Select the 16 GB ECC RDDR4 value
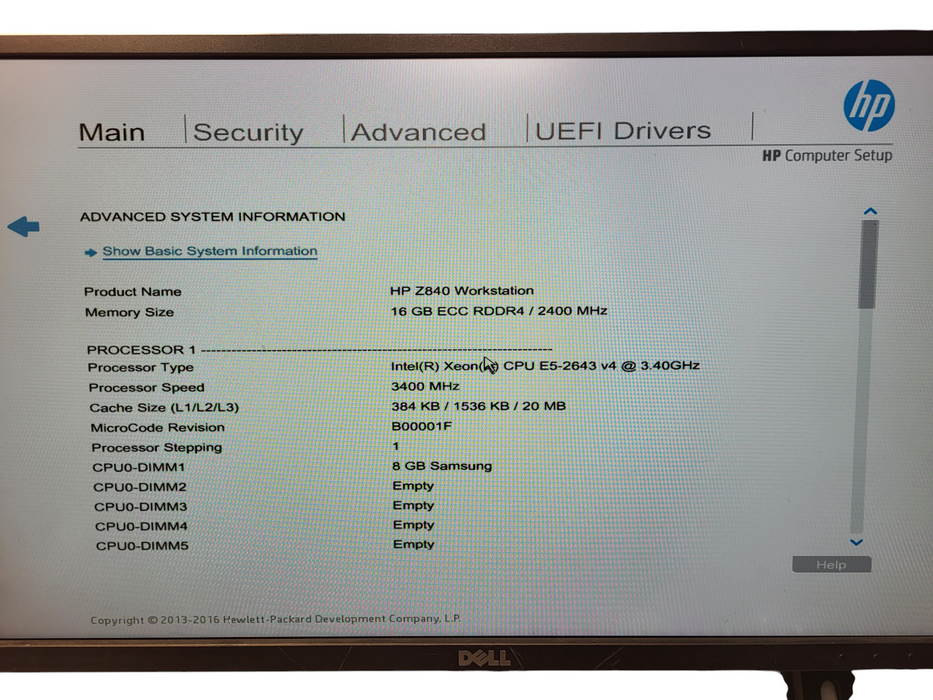The width and height of the screenshot is (933, 700). point(499,311)
